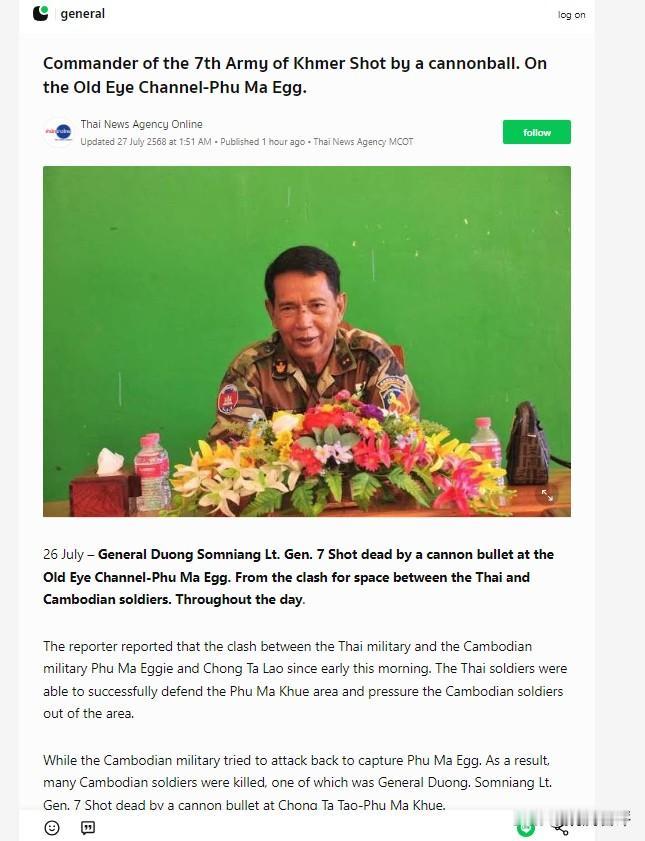The width and height of the screenshot is (645, 841).
Task: Click the Updated 27 July 2568 timestamp
Action: point(146,142)
